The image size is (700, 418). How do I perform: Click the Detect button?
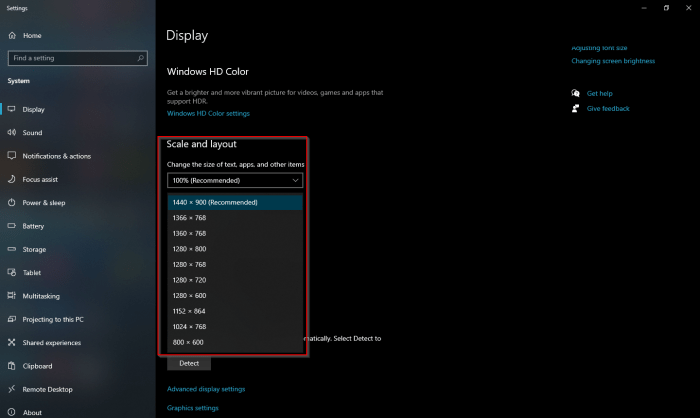pyautogui.click(x=189, y=363)
